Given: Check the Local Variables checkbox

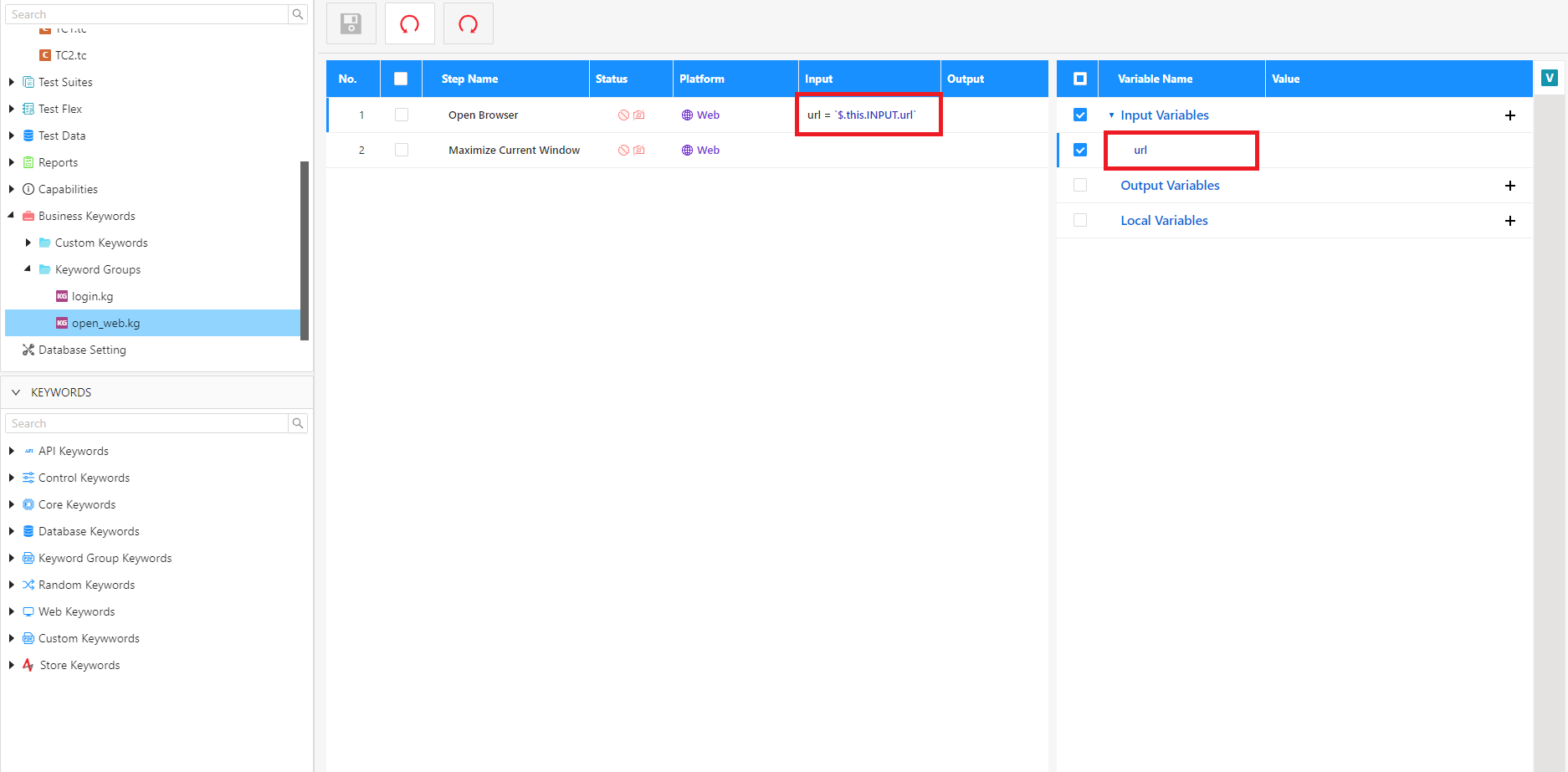Looking at the screenshot, I should click(x=1080, y=220).
